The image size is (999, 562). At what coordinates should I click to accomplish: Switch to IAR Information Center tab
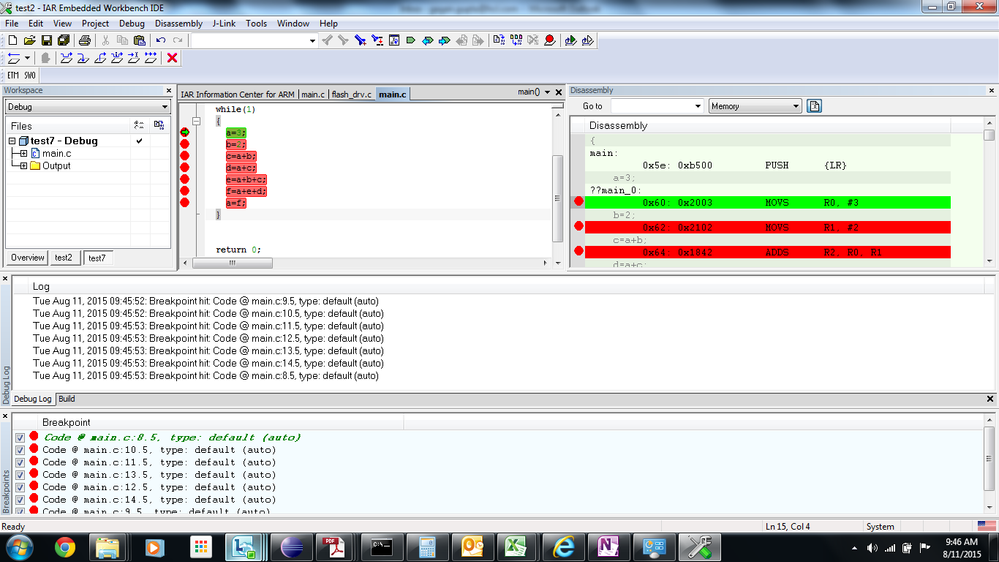click(238, 94)
